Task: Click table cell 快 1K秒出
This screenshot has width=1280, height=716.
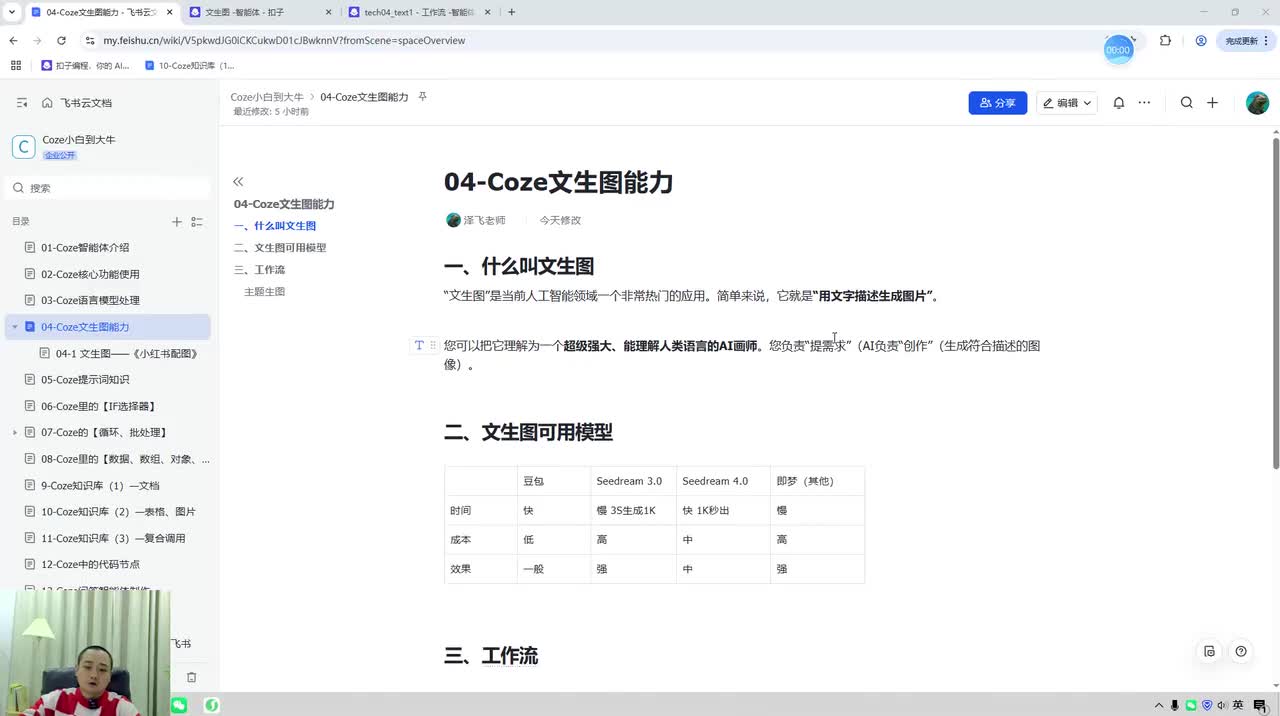Action: 722,510
